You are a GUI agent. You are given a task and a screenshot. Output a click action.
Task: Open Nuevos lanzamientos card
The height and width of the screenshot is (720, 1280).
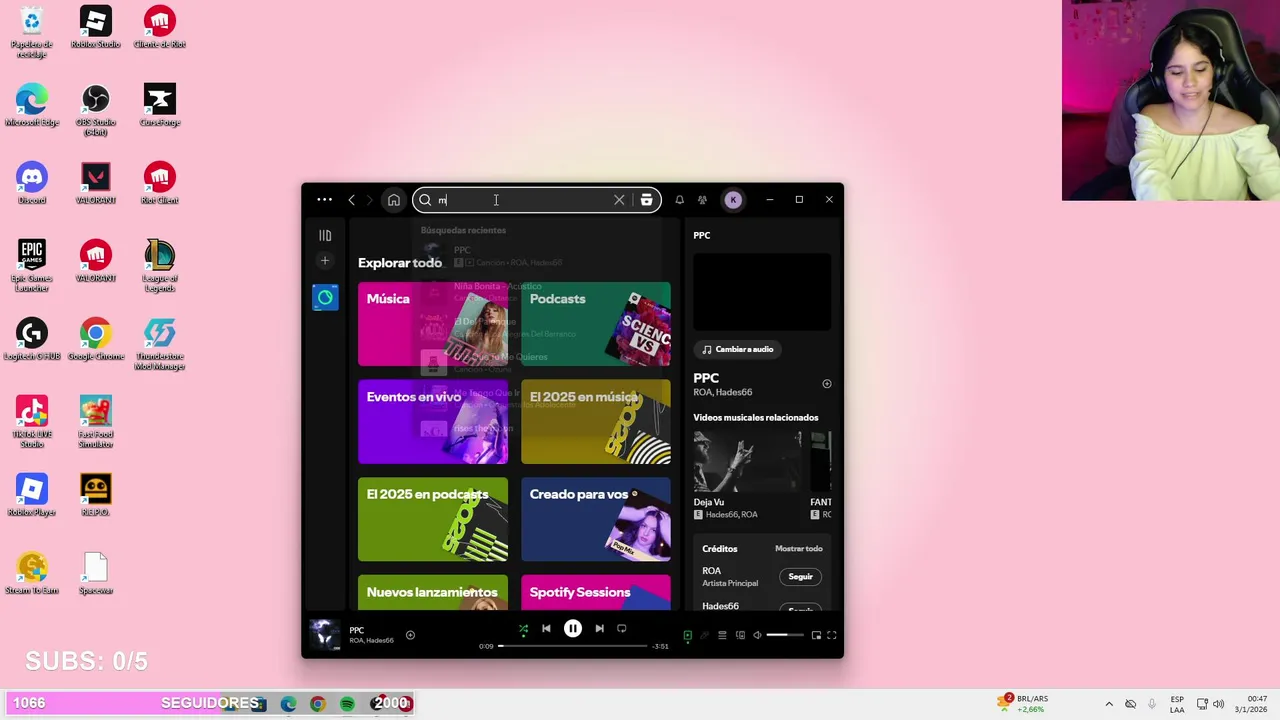pyautogui.click(x=433, y=592)
